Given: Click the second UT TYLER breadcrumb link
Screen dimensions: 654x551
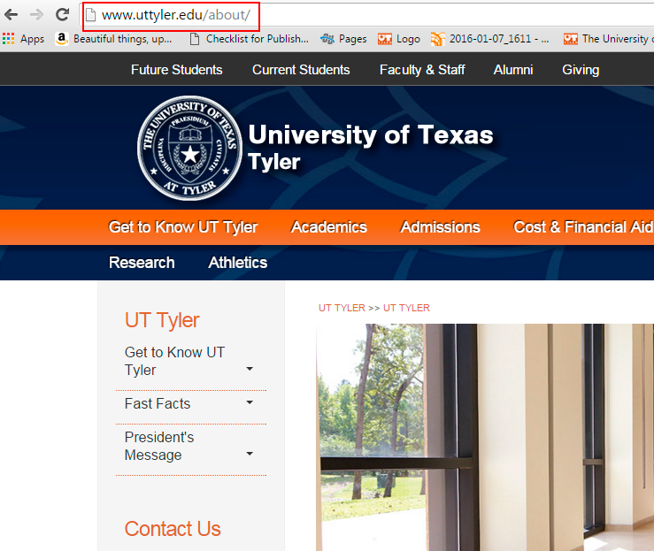Looking at the screenshot, I should pos(406,308).
